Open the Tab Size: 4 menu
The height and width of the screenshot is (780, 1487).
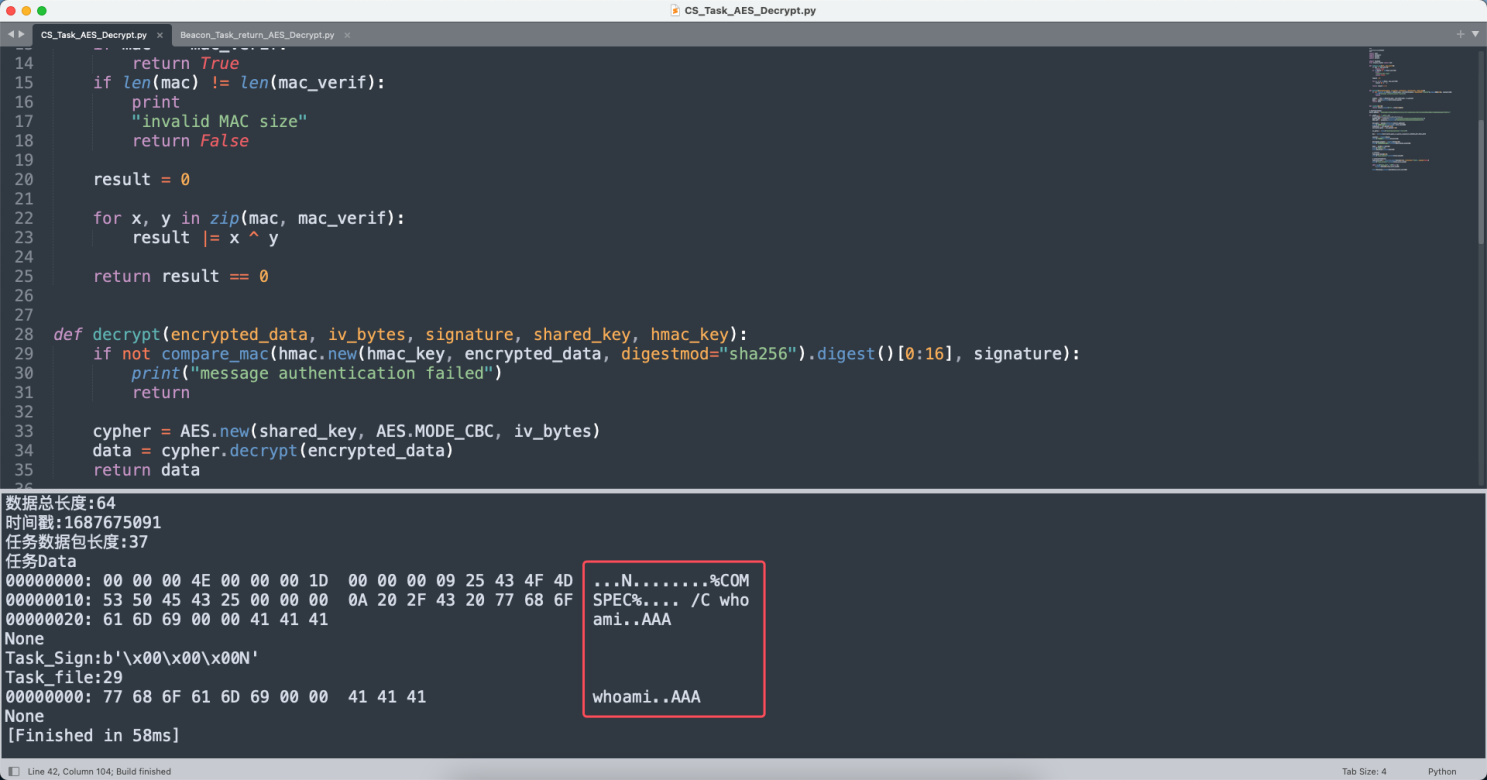pyautogui.click(x=1364, y=771)
